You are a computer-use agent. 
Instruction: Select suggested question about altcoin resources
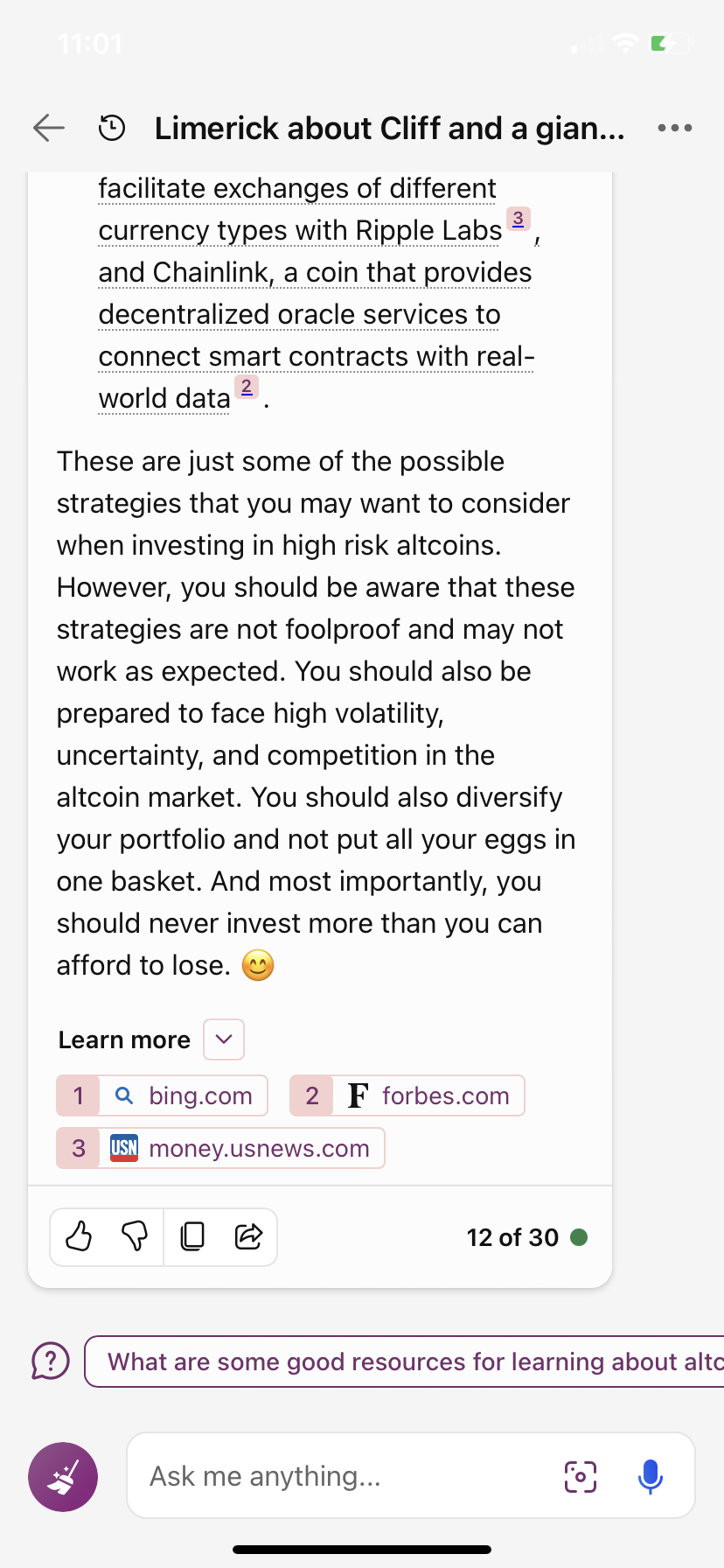click(x=405, y=1361)
